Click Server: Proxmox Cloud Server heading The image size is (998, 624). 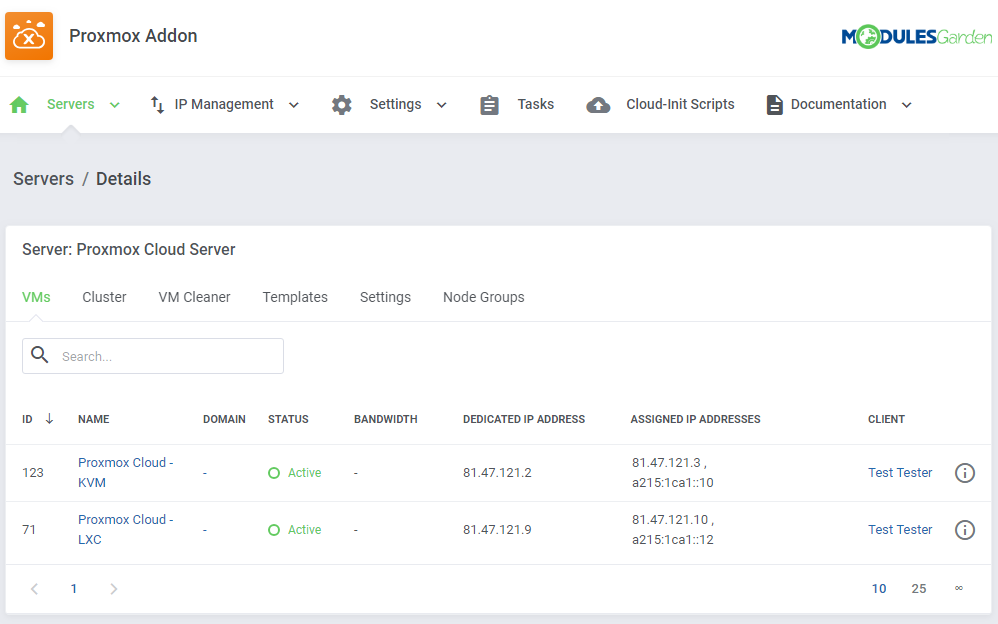129,250
